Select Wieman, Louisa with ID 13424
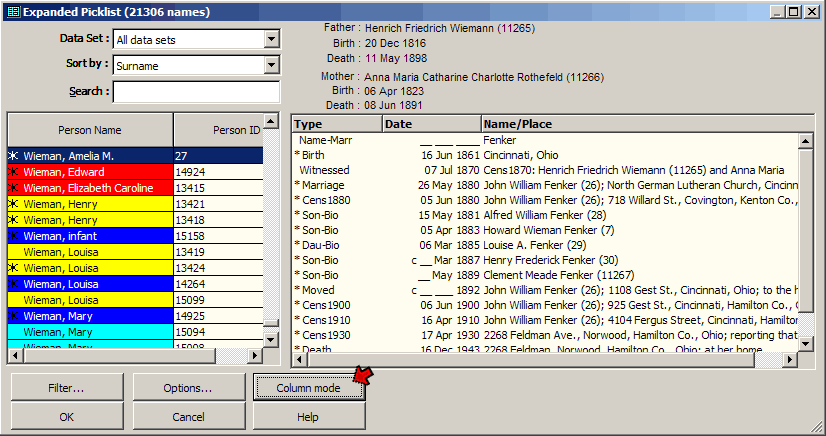This screenshot has height=436, width=826. tap(135, 268)
